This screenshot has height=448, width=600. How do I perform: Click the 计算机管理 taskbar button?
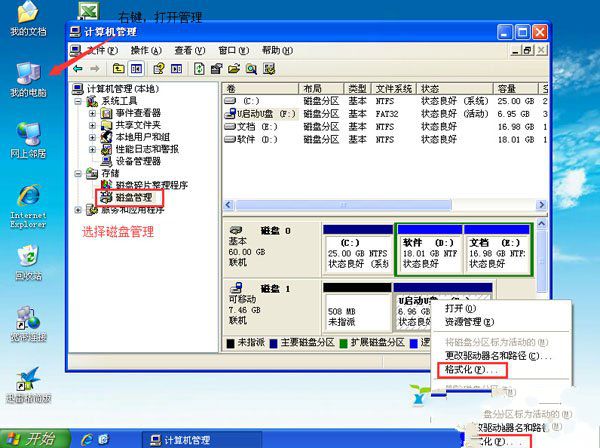185,439
